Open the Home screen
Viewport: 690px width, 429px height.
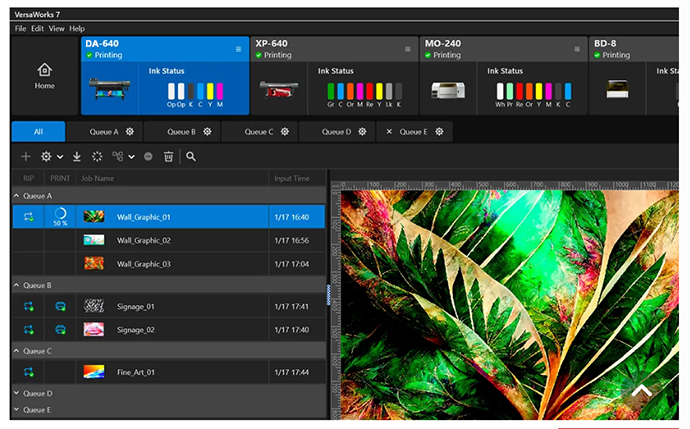pos(44,76)
